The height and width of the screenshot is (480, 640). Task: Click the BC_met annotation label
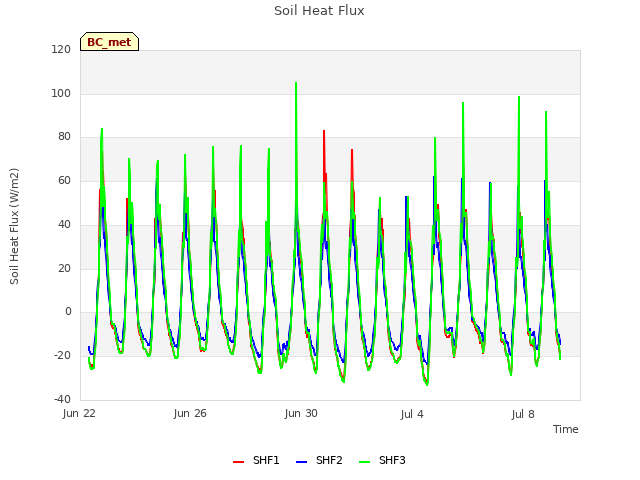pos(109,42)
